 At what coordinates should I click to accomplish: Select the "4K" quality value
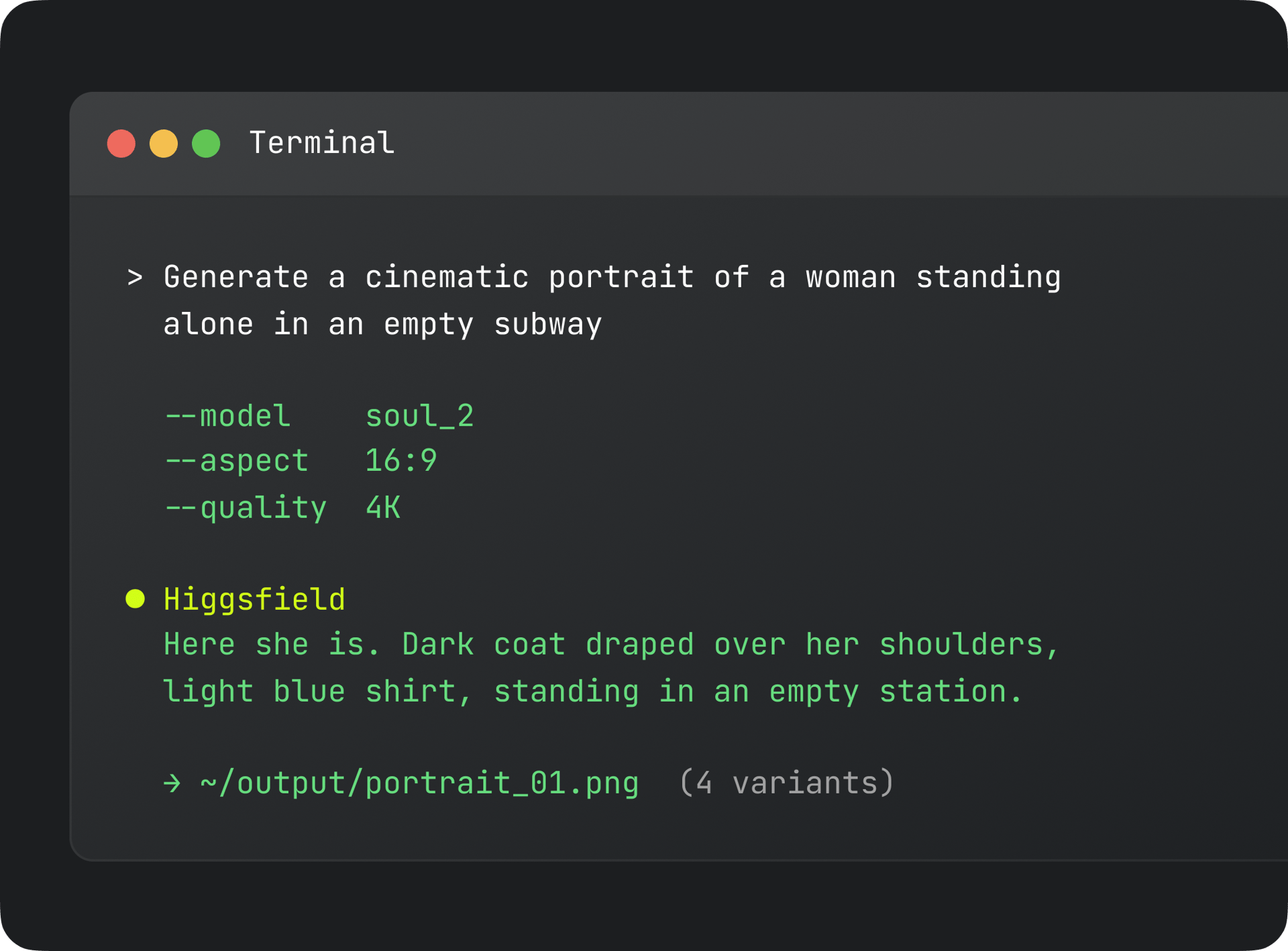click(383, 508)
